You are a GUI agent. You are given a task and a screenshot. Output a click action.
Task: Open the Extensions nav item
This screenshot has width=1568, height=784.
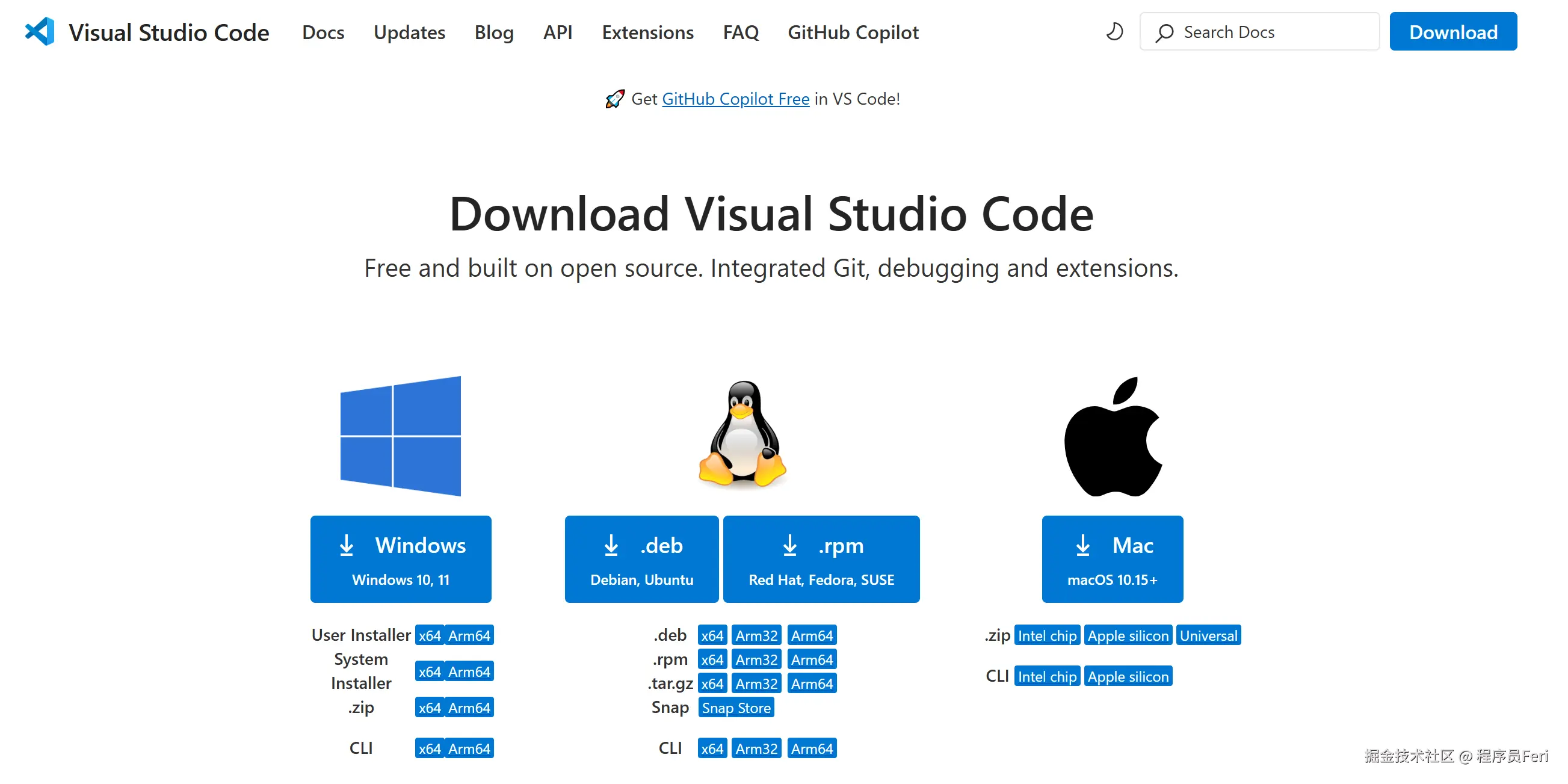pyautogui.click(x=647, y=32)
